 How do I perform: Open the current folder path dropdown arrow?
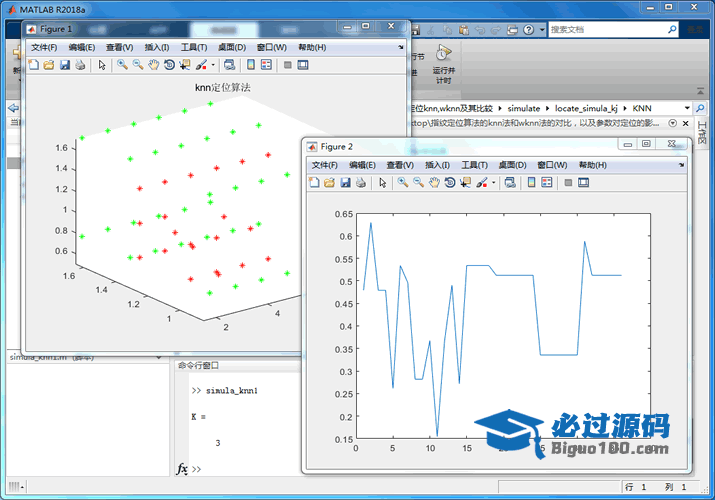(x=687, y=107)
